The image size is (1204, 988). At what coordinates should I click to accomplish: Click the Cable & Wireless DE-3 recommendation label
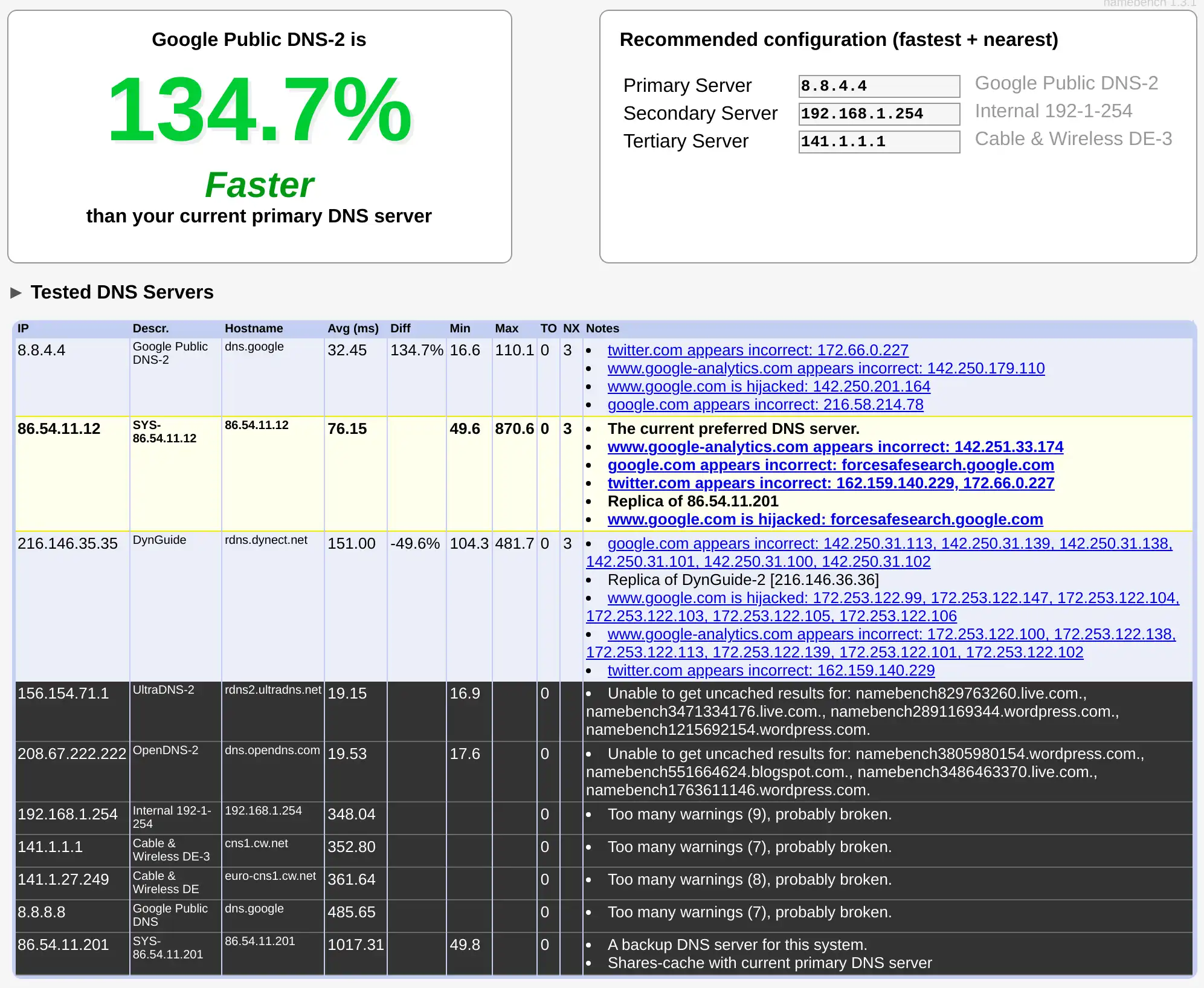pyautogui.click(x=1073, y=139)
